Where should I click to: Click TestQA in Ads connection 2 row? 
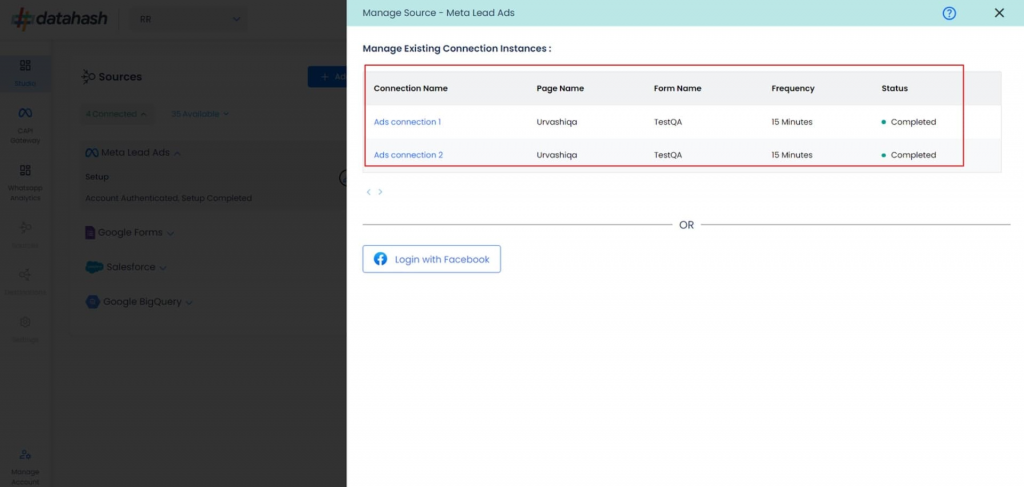[x=667, y=155]
